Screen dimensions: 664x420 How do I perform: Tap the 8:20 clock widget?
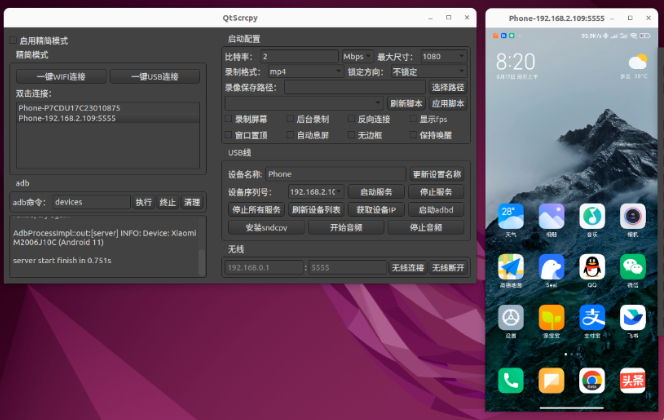(x=516, y=62)
